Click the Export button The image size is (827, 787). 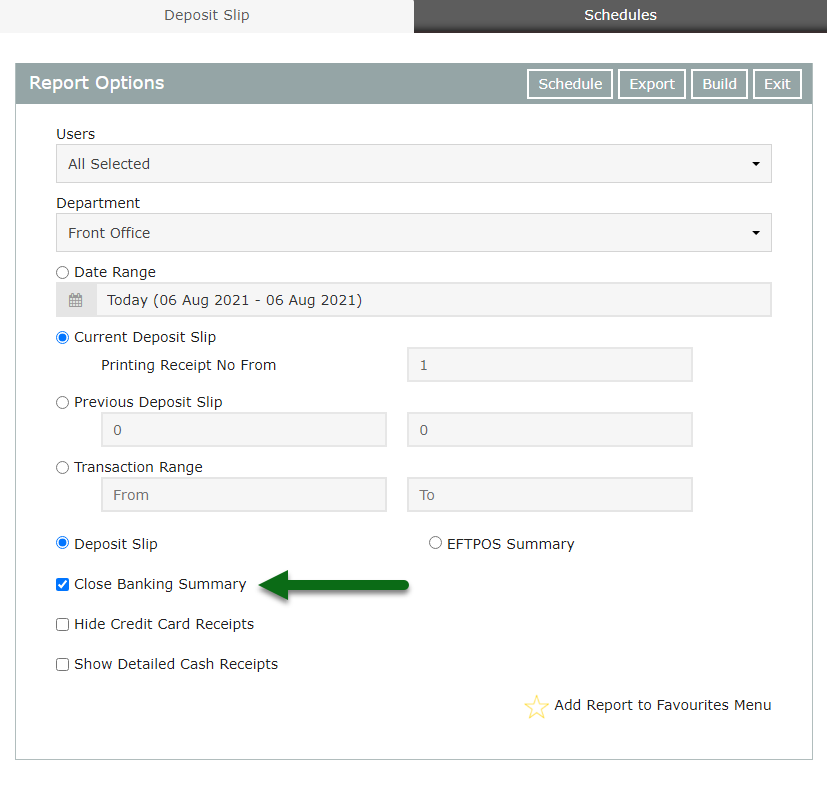pos(651,84)
